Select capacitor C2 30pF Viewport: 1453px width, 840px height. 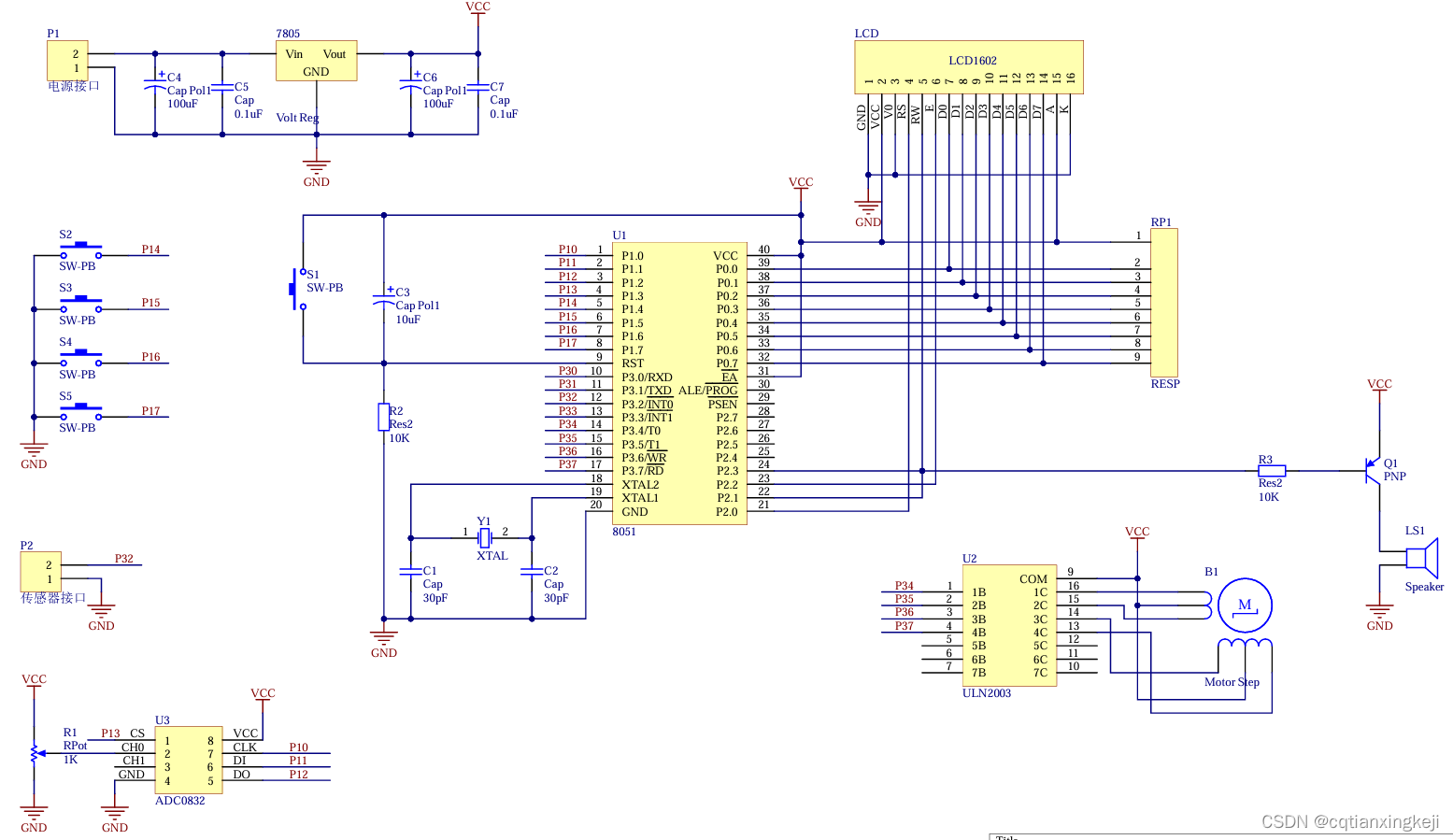point(532,570)
